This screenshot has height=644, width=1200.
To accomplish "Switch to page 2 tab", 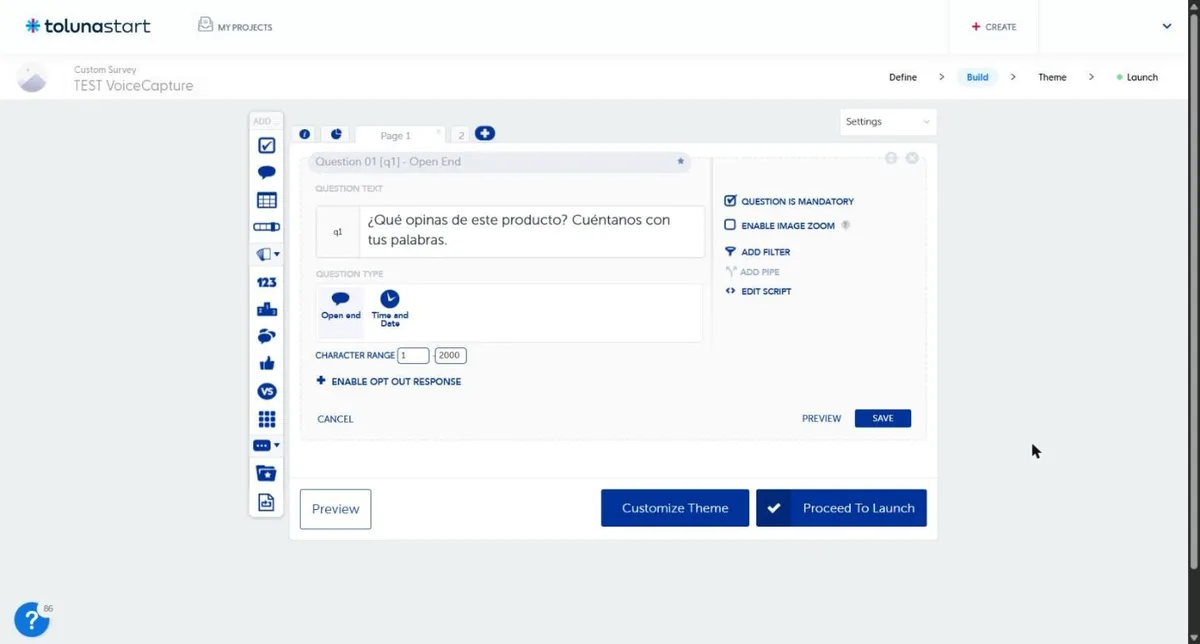I will click(460, 135).
